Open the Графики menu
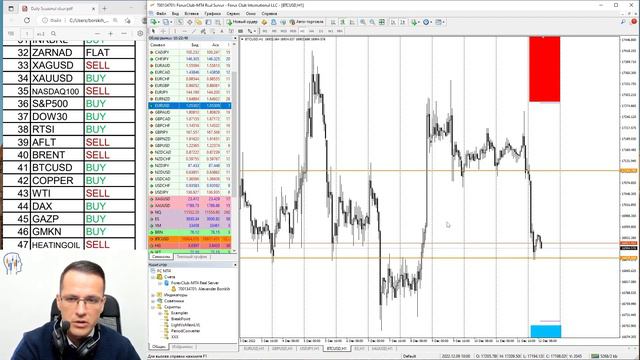The image size is (640, 360). 212,13
